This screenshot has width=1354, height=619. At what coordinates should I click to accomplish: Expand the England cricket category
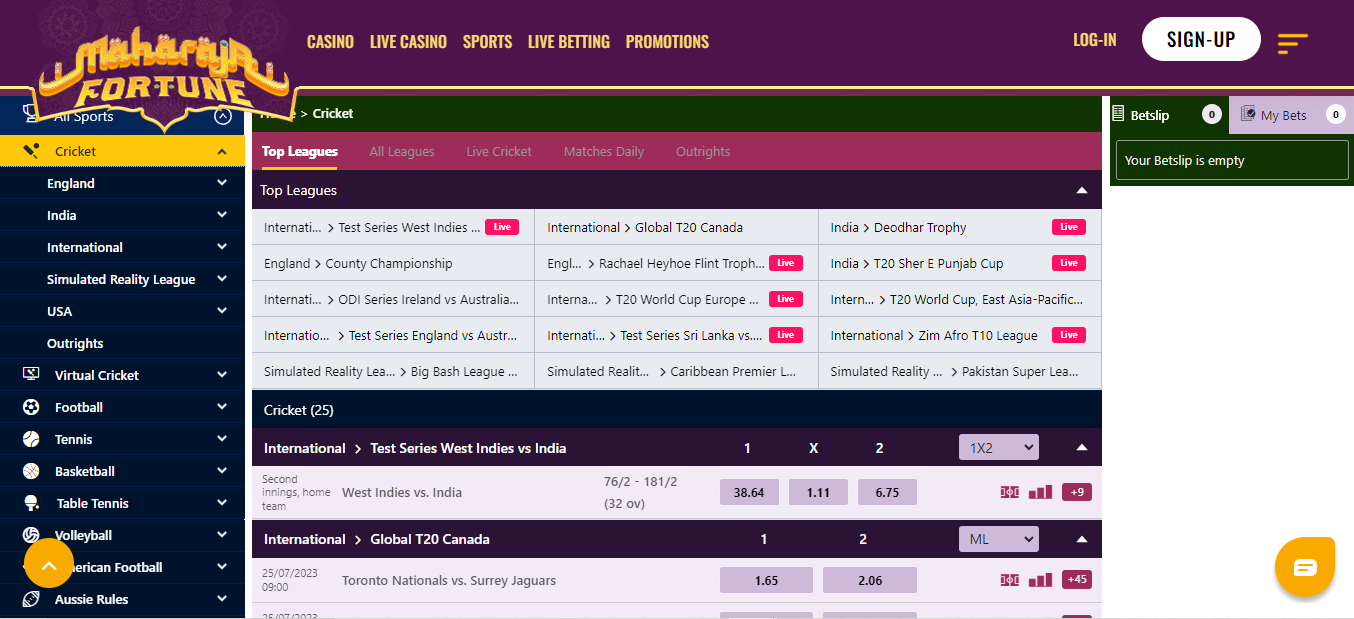[x=222, y=183]
